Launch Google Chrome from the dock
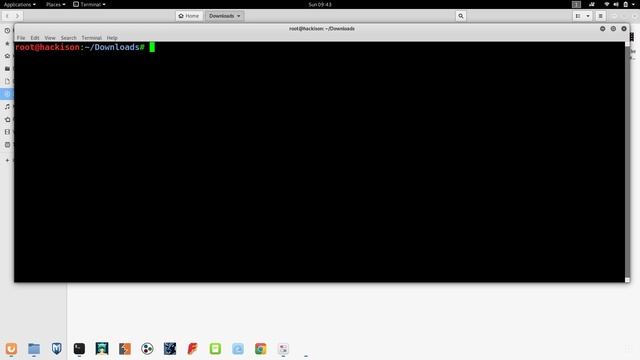The height and width of the screenshot is (360, 640). tap(260, 349)
